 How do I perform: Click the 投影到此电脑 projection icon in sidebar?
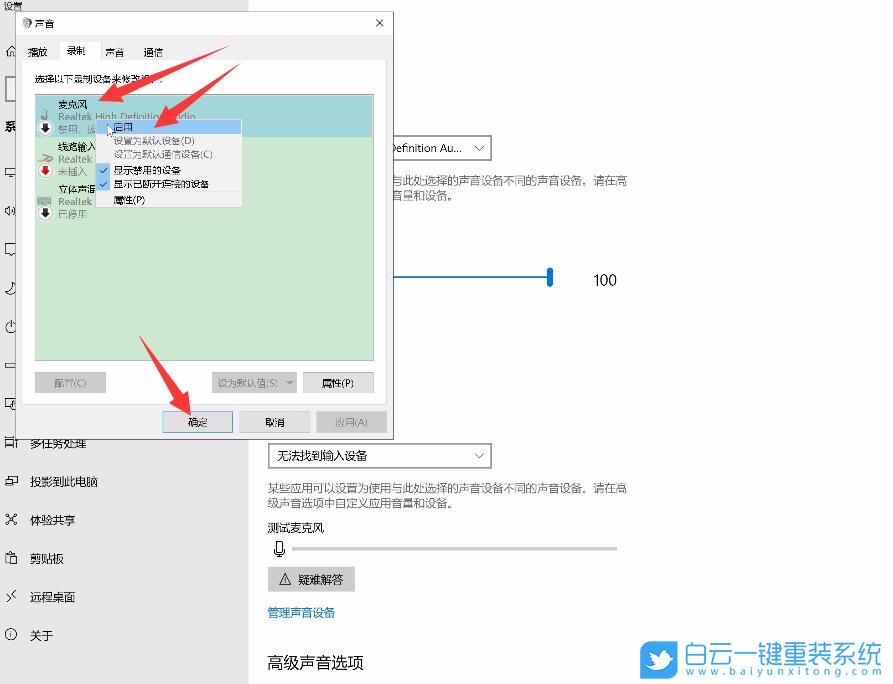pyautogui.click(x=13, y=481)
